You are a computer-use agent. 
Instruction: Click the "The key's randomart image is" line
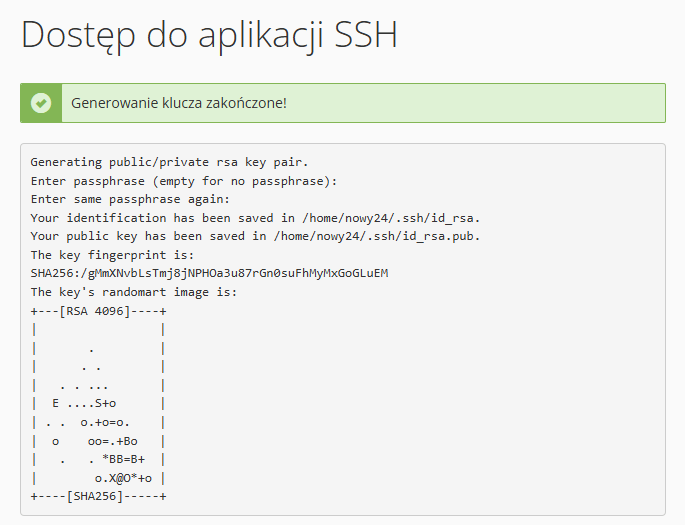(133, 292)
